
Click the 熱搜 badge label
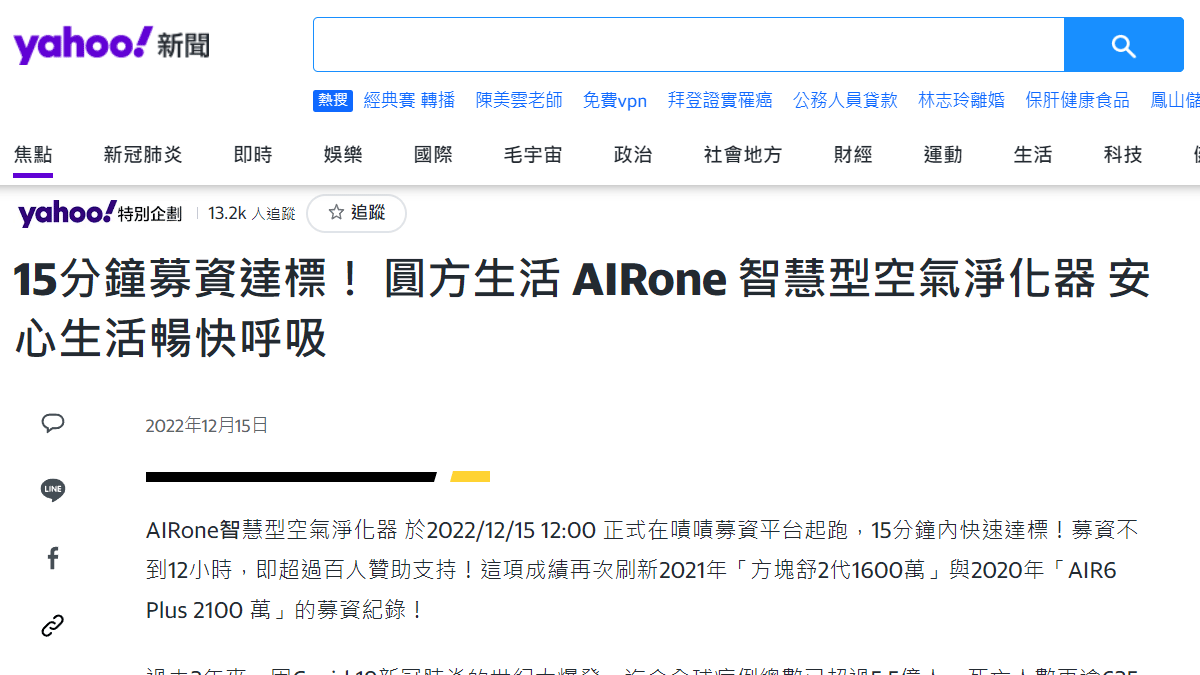click(333, 100)
